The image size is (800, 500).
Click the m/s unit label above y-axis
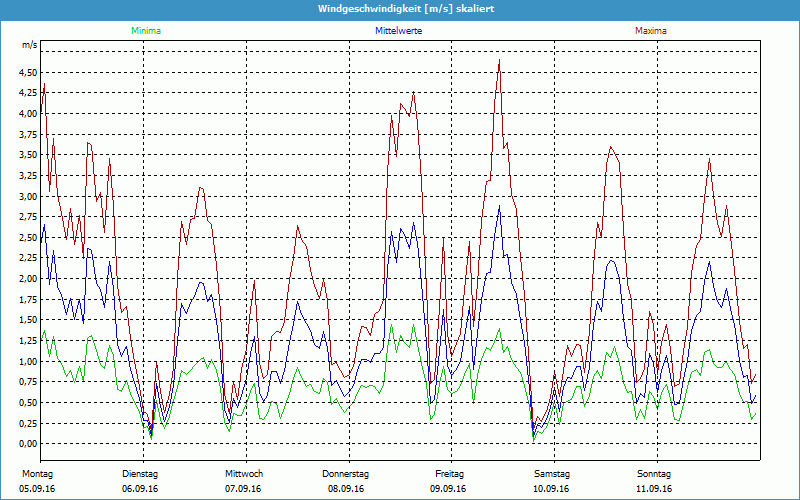coord(30,45)
